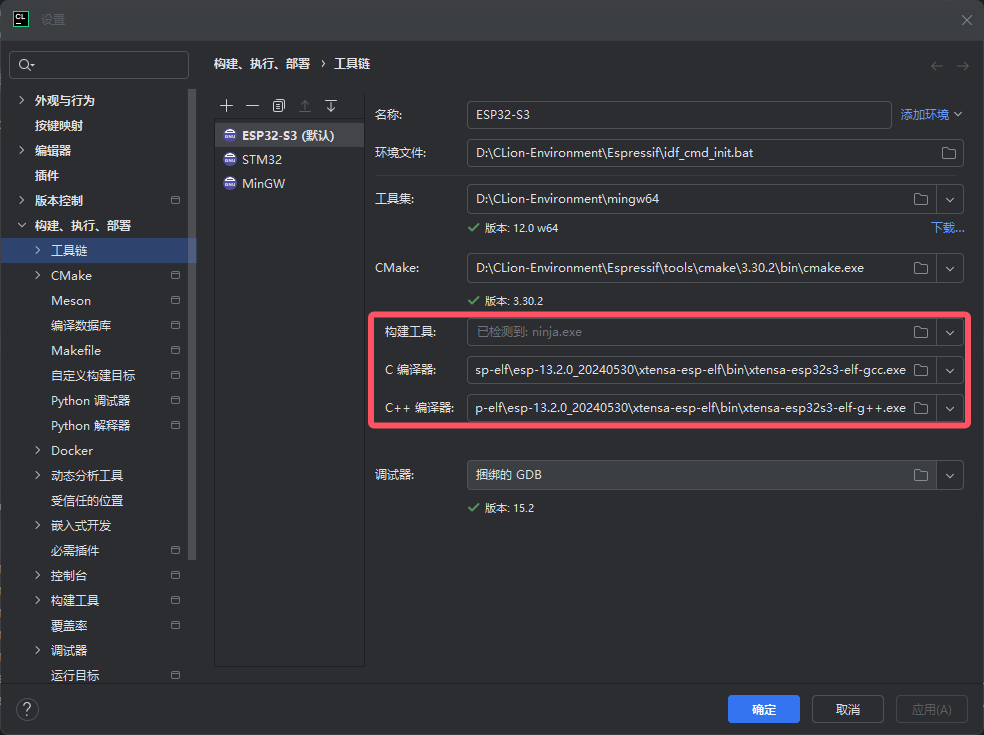Image resolution: width=984 pixels, height=735 pixels.
Task: Expand 外观与行为 tree node
Action: coord(22,100)
